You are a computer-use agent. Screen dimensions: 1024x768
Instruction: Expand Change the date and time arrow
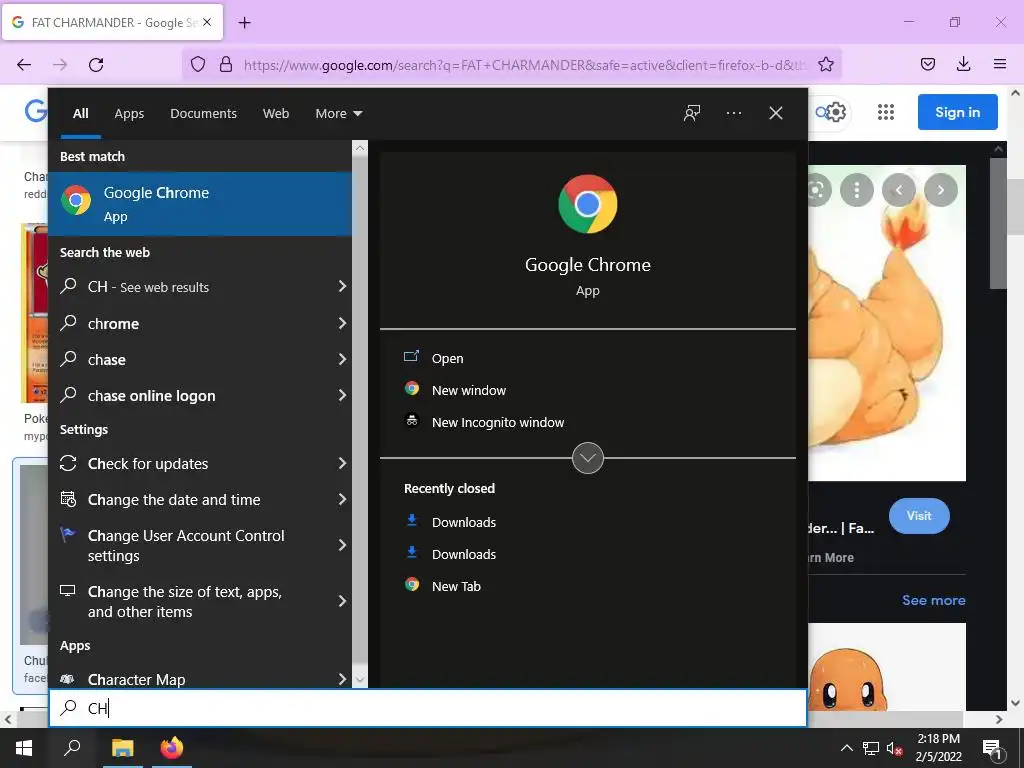pyautogui.click(x=342, y=499)
